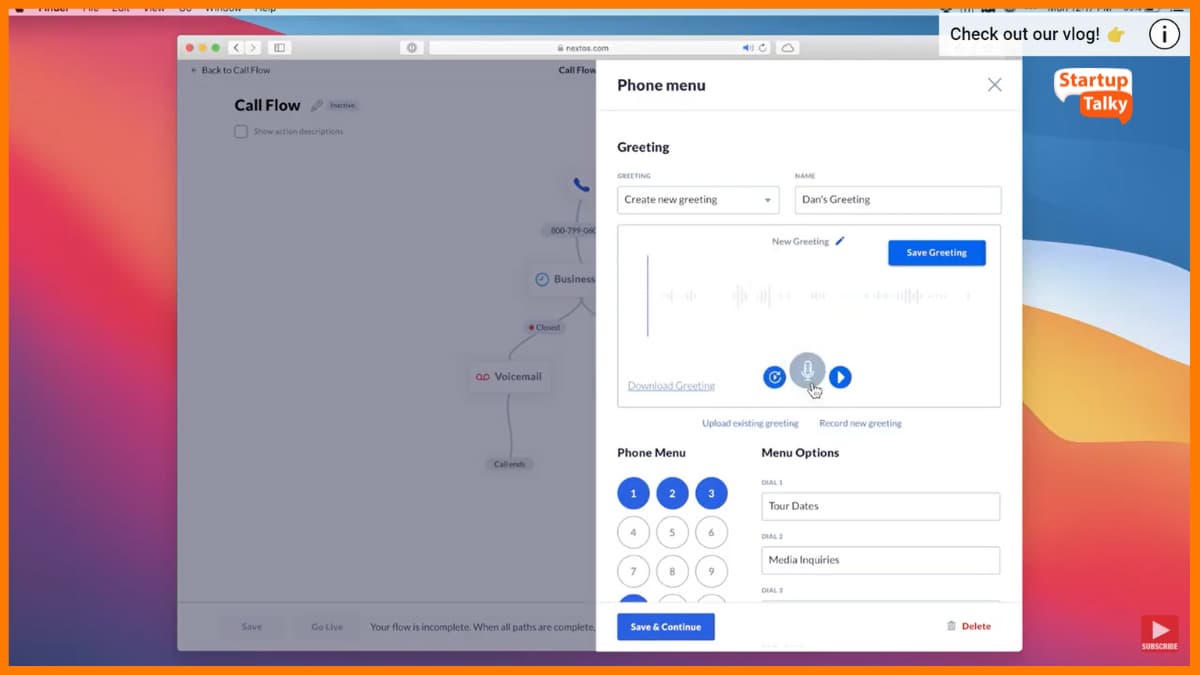This screenshot has height=675, width=1200.
Task: Click the Download Greeting link
Action: (671, 385)
